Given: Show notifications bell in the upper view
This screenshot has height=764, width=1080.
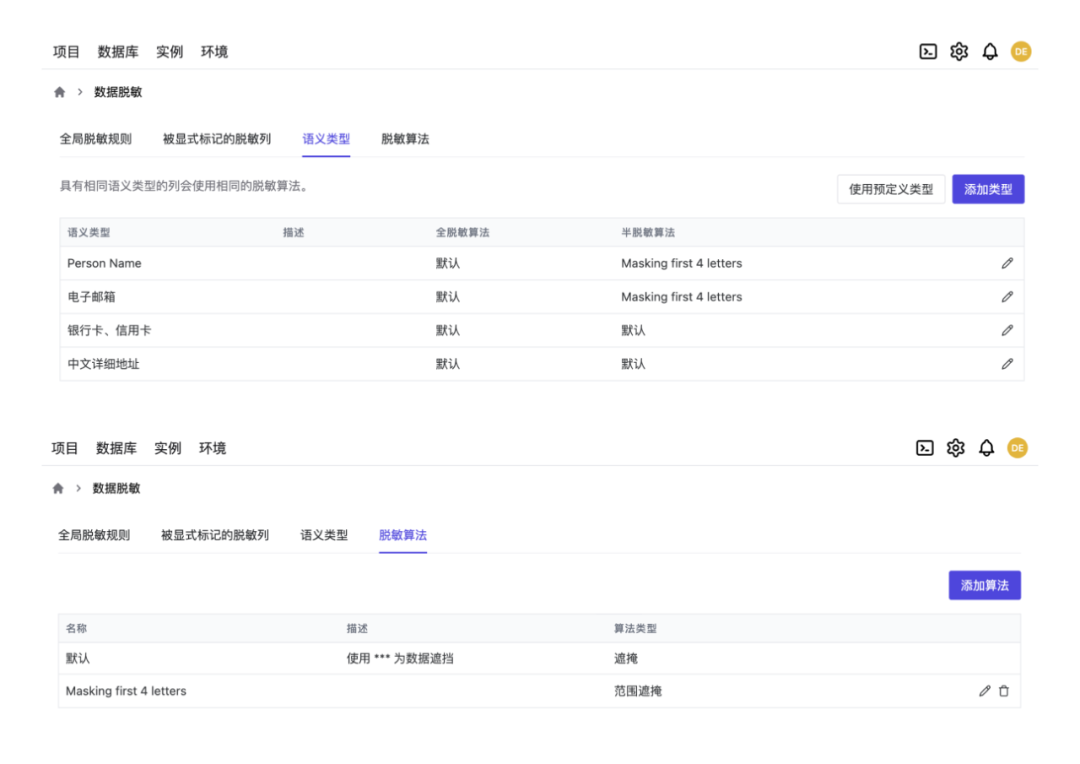Looking at the screenshot, I should [x=990, y=52].
